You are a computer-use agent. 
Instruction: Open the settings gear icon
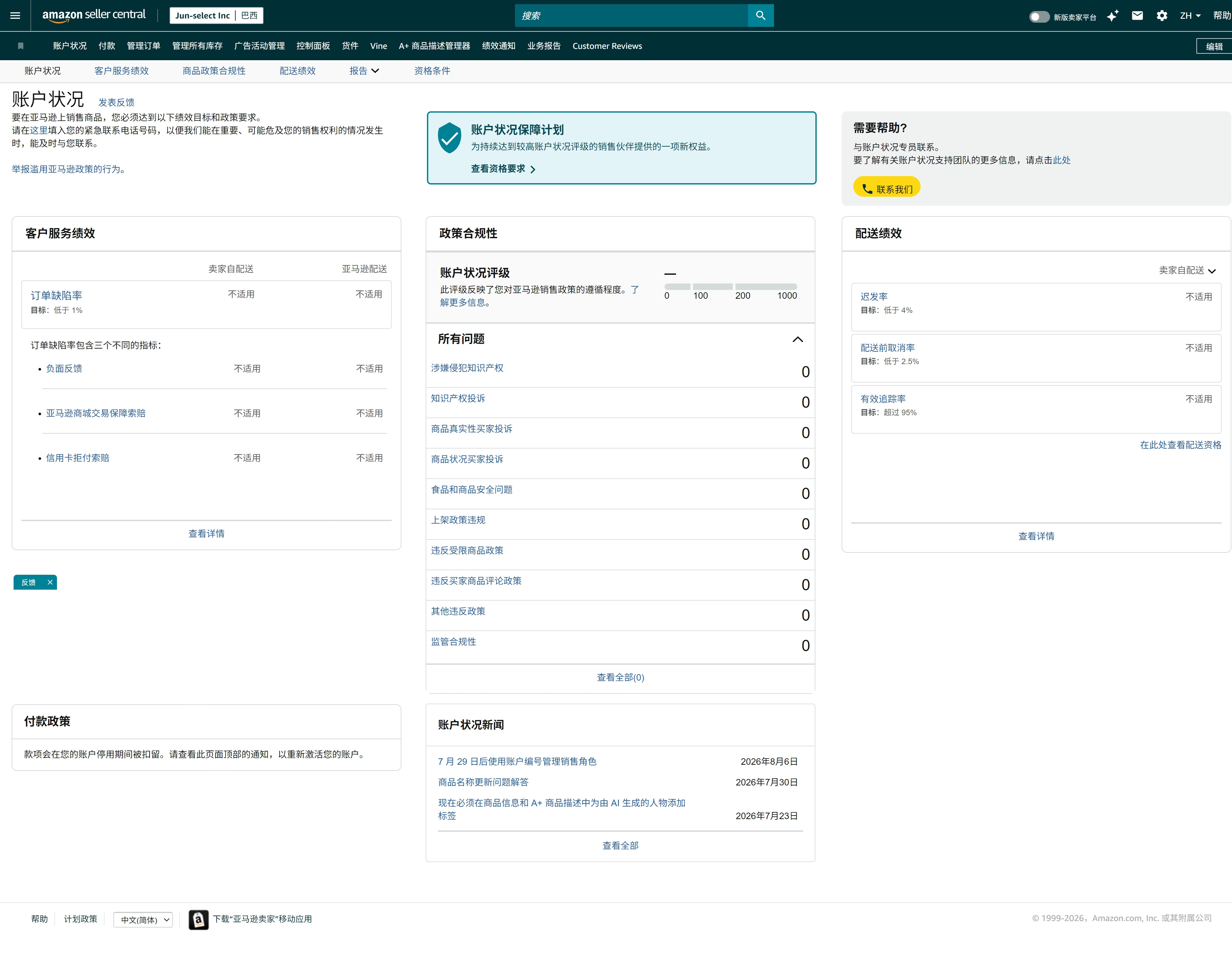[x=1162, y=16]
